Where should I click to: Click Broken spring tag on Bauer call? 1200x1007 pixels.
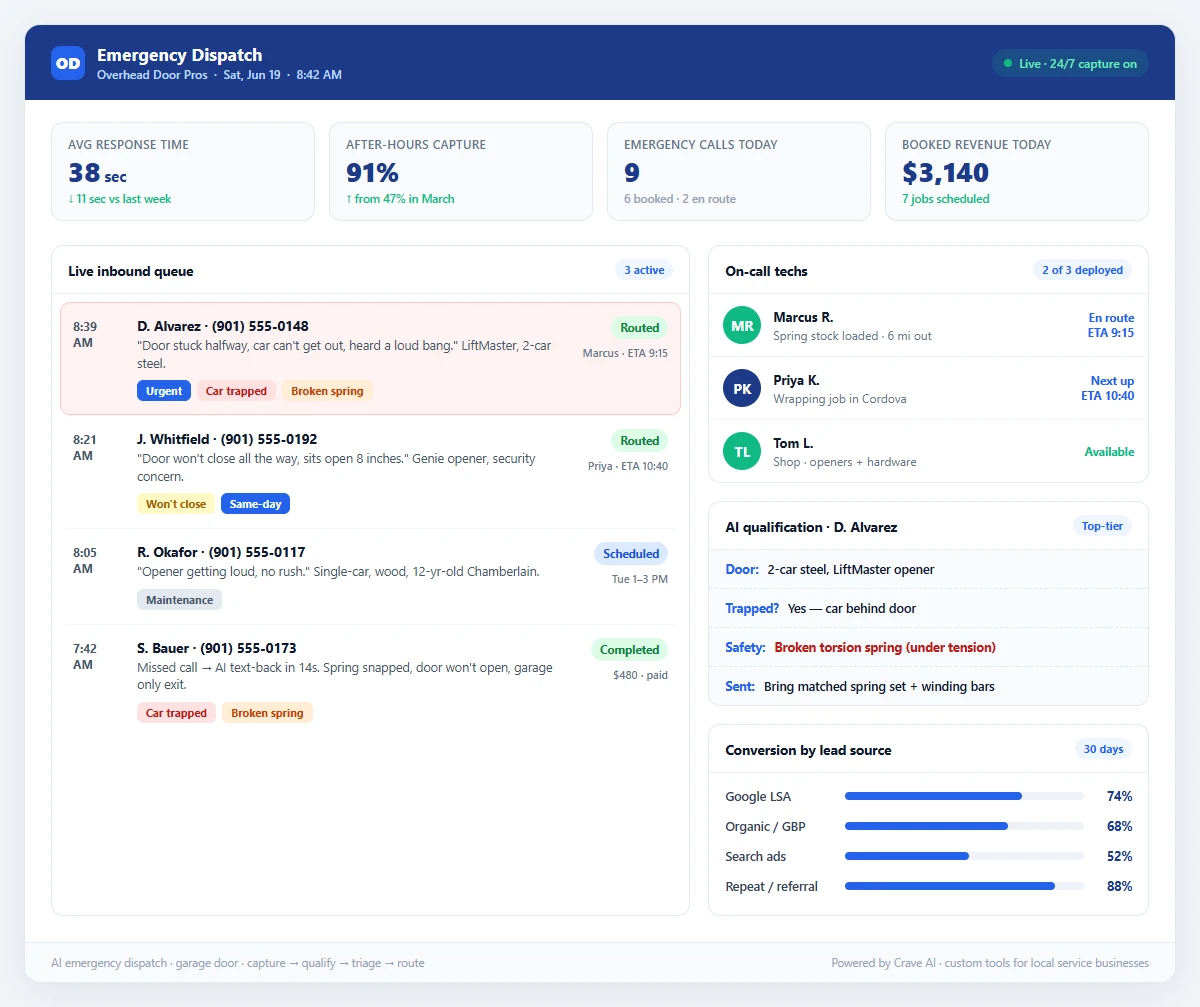click(267, 713)
